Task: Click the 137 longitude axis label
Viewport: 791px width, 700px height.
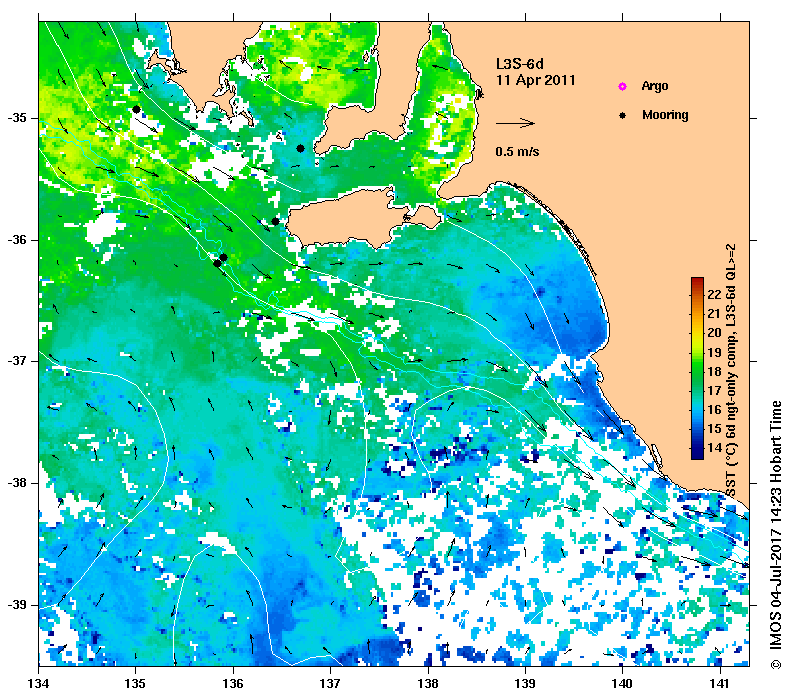Action: 331,684
